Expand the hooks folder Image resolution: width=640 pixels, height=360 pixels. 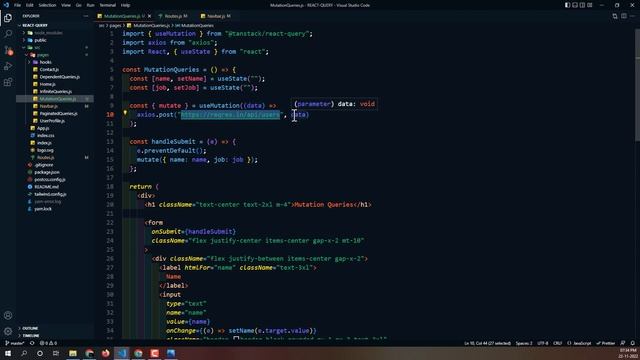pyautogui.click(x=55, y=62)
